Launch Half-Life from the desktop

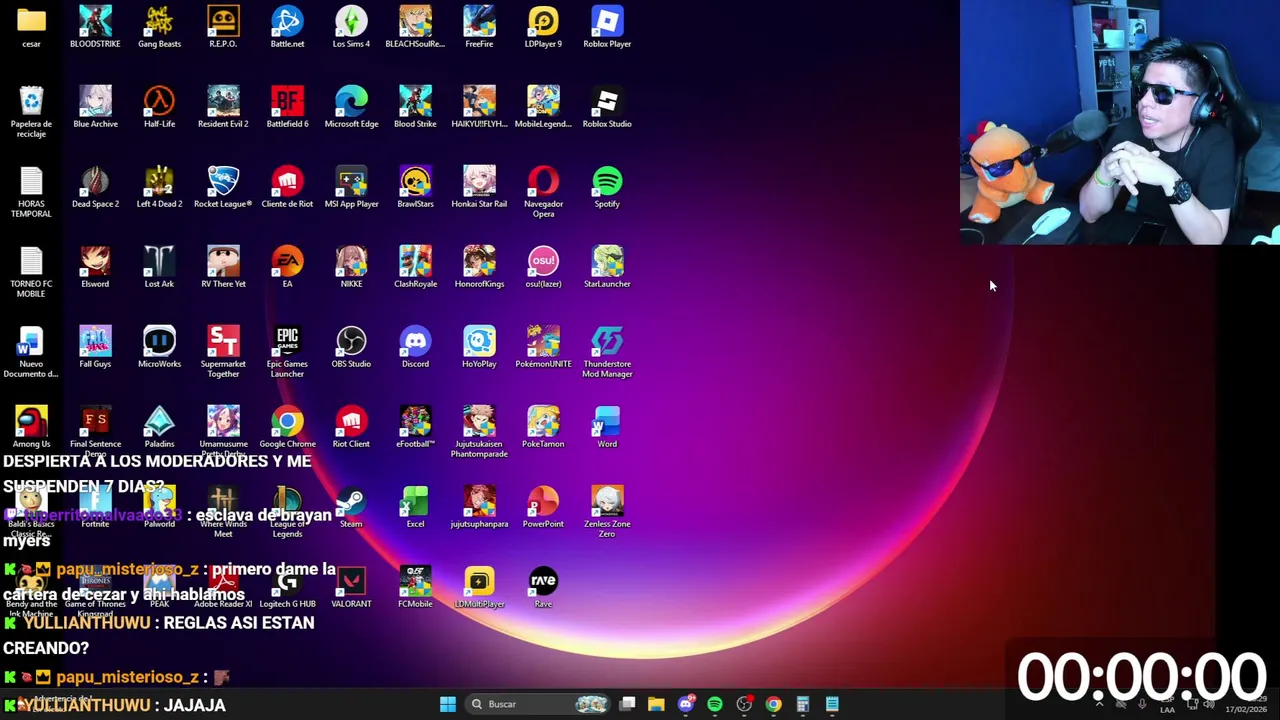(159, 107)
